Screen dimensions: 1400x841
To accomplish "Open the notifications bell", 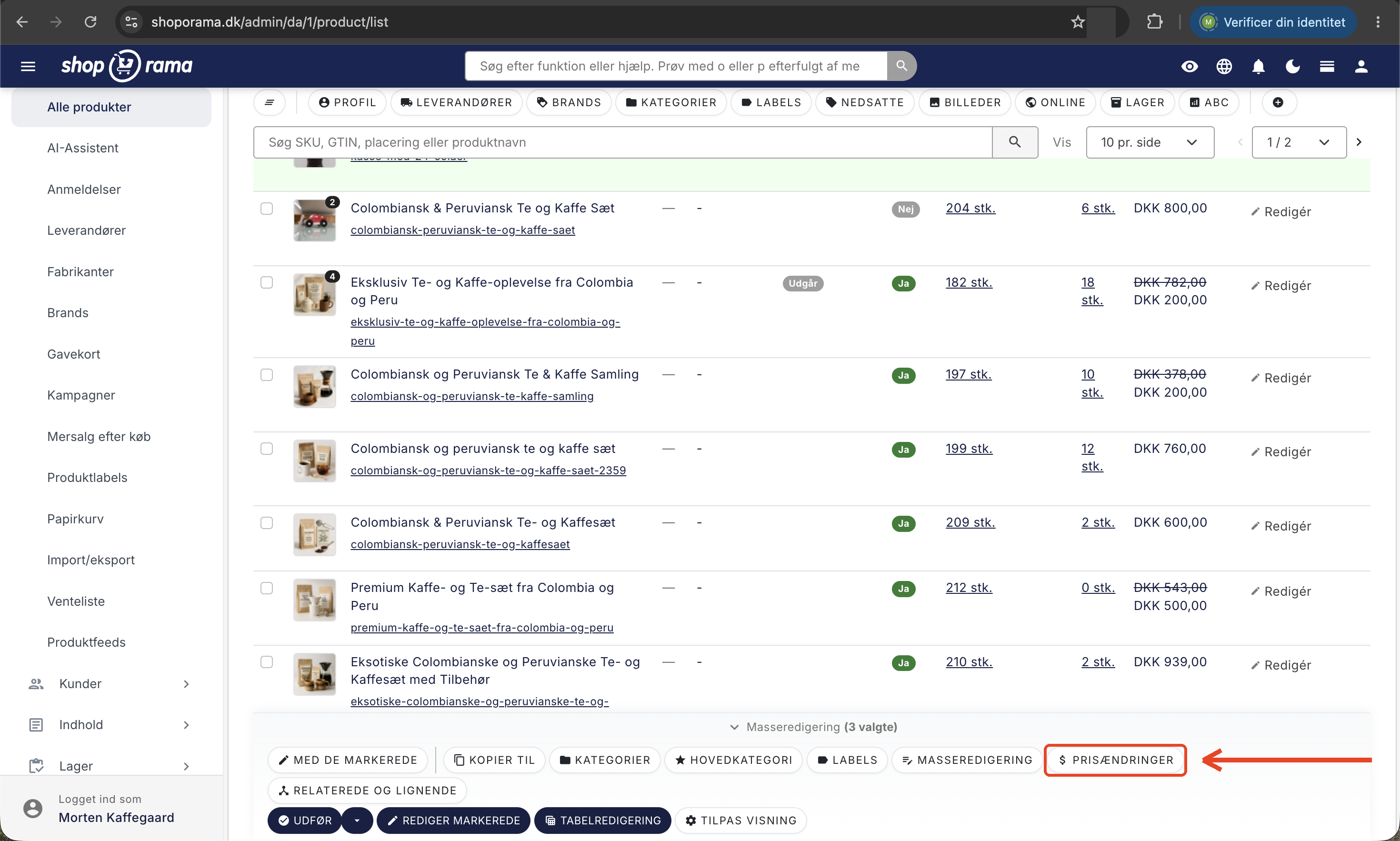I will (1259, 66).
